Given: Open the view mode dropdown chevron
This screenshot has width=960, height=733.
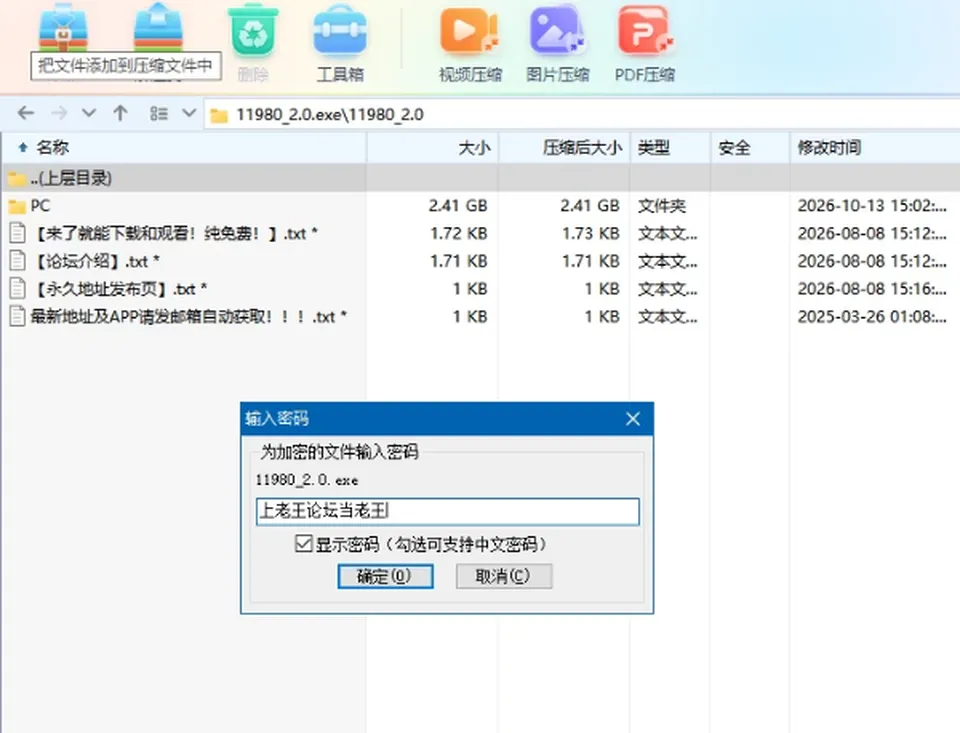Looking at the screenshot, I should tap(189, 113).
